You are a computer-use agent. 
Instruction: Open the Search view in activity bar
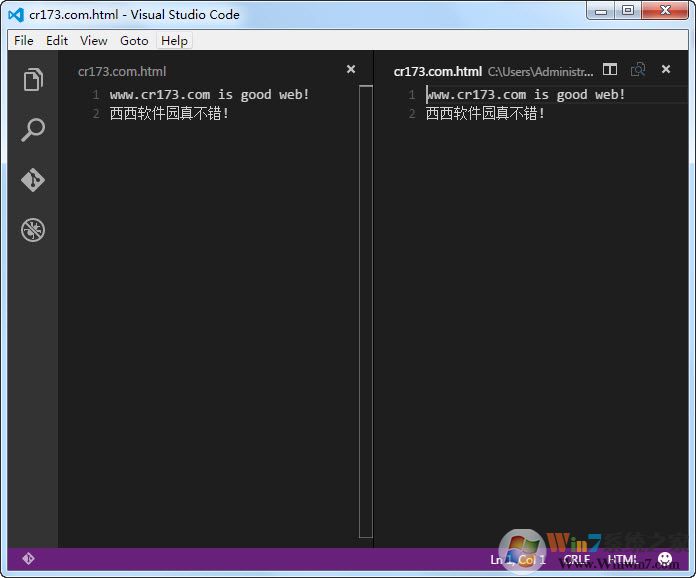coord(33,130)
